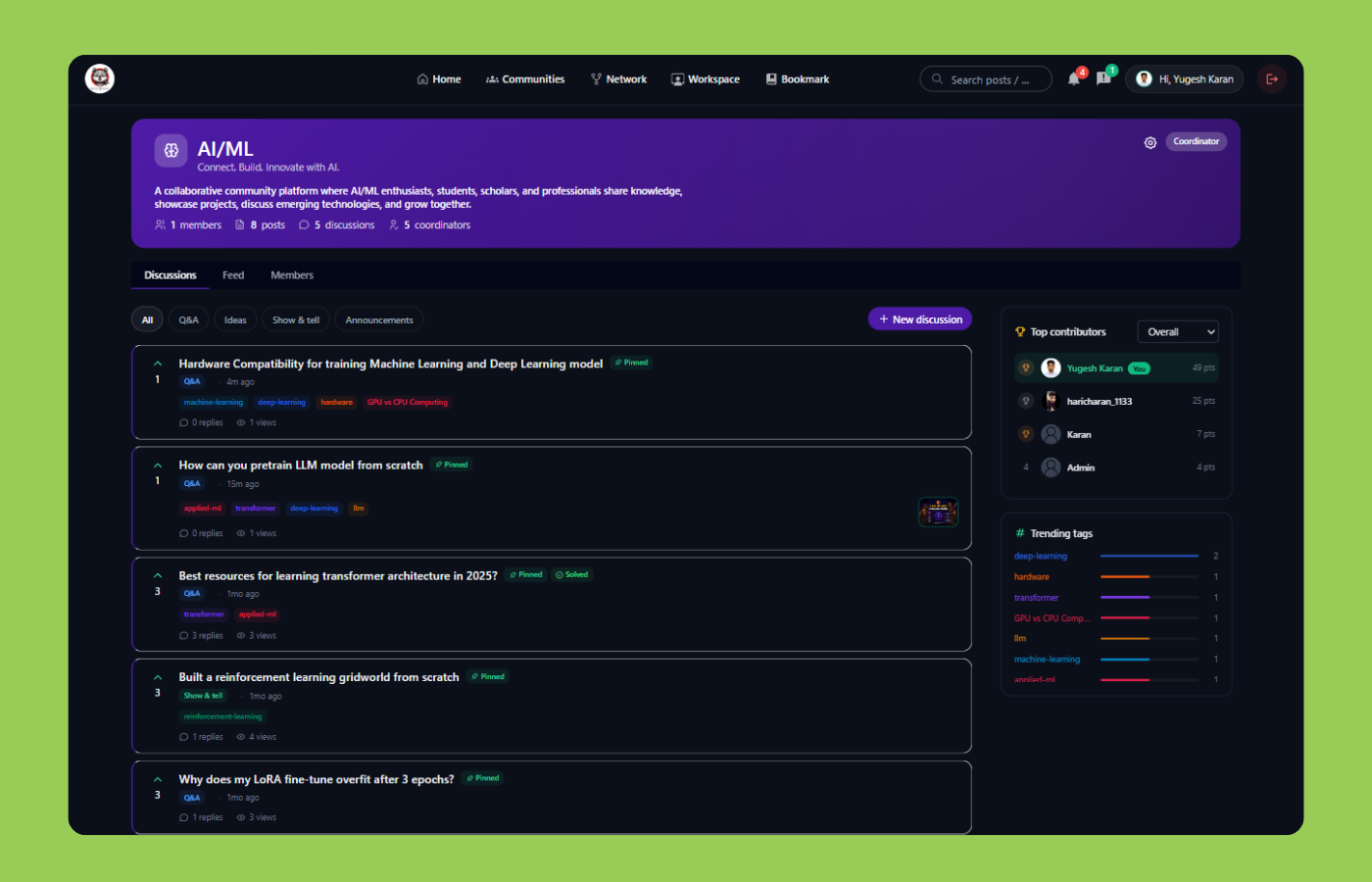Upvote the LoRA fine-tune discussion
The width and height of the screenshot is (1372, 882).
point(158,779)
